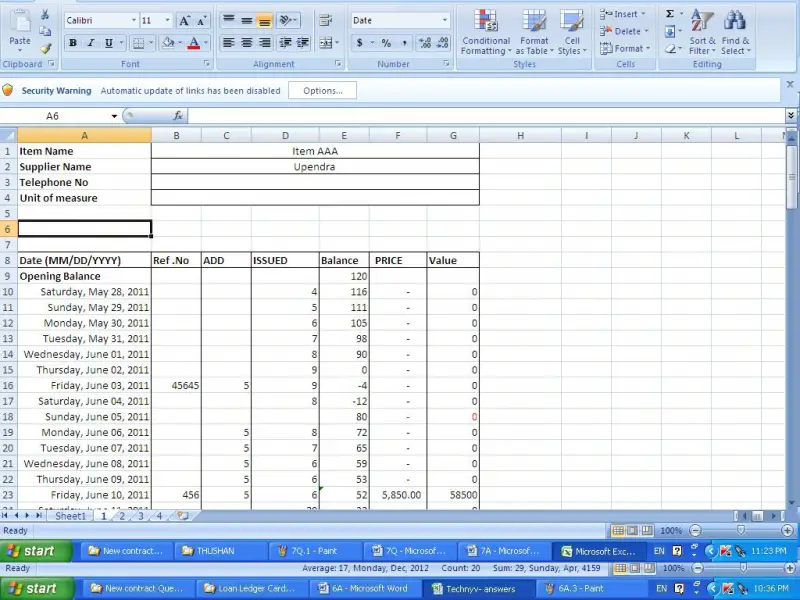Click the Copy icon in Clipboard group
The width and height of the screenshot is (800, 600).
pyautogui.click(x=45, y=31)
